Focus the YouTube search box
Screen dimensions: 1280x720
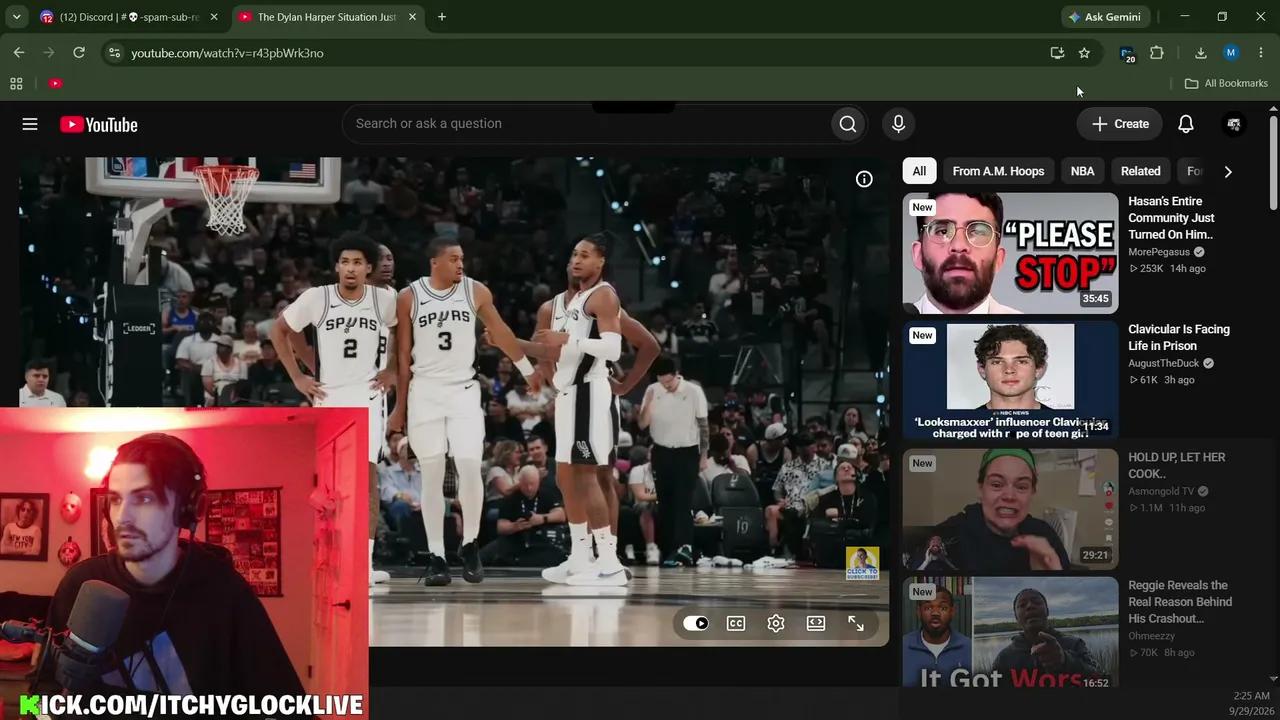(x=590, y=124)
